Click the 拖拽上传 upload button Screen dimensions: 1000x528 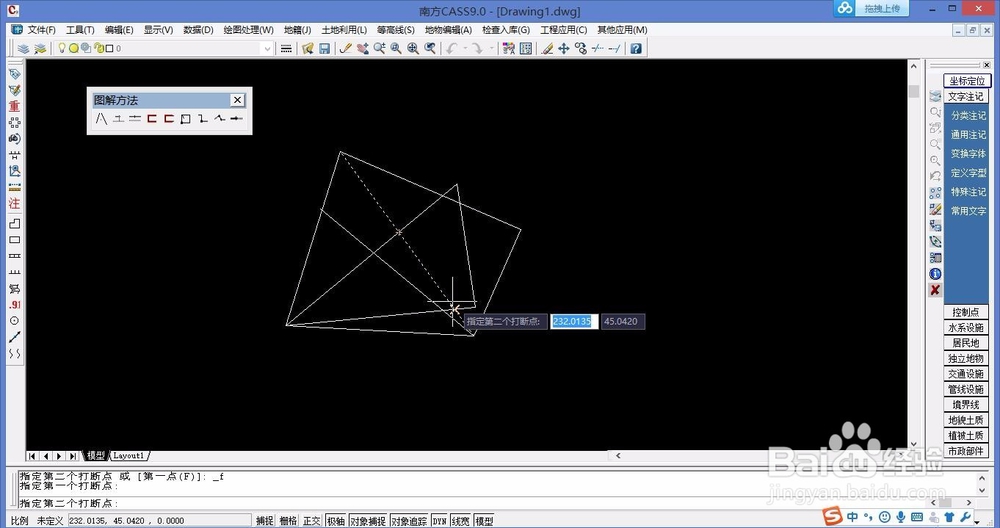[871, 8]
